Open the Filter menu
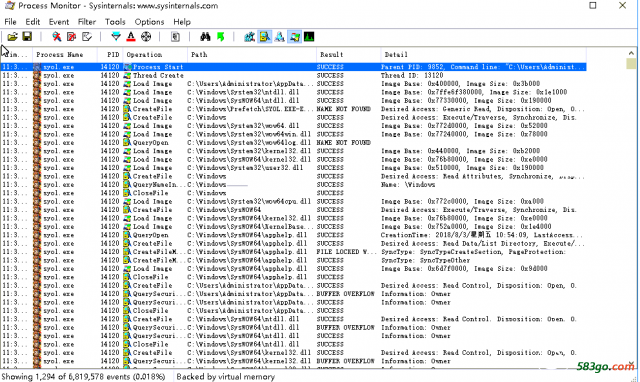 coord(87,22)
